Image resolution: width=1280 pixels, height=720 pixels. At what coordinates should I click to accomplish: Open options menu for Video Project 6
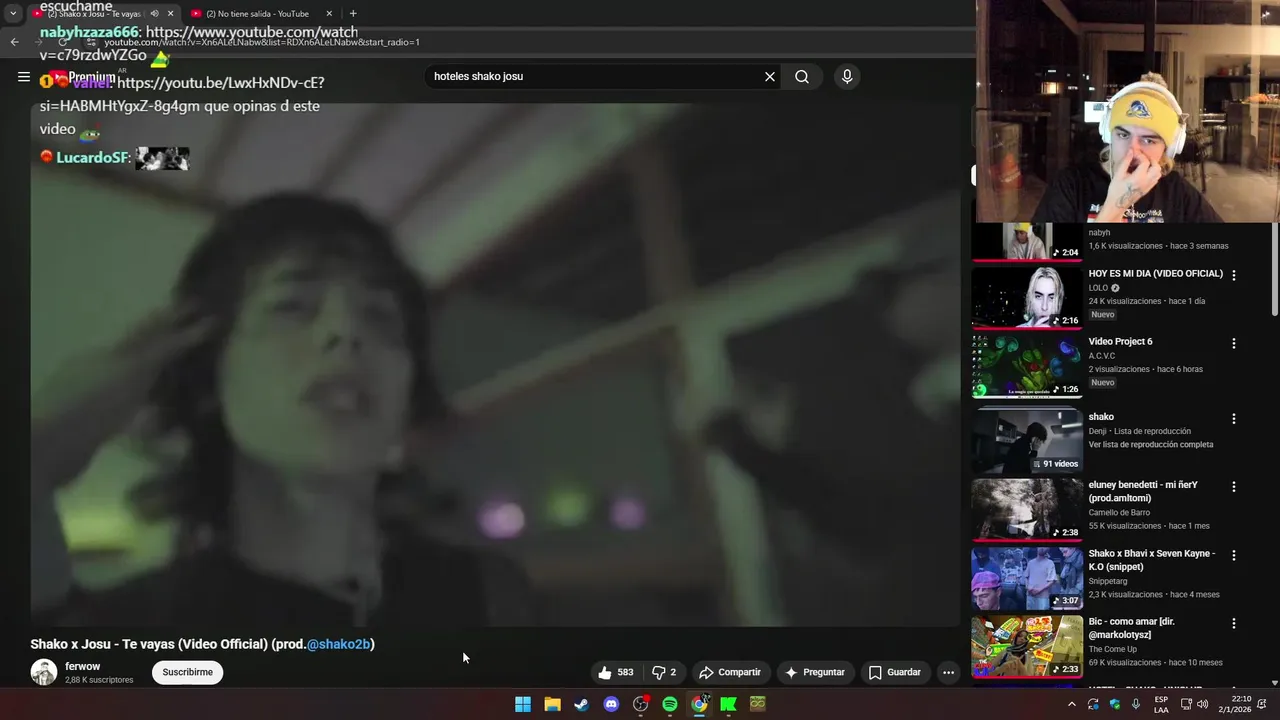[x=1233, y=343]
